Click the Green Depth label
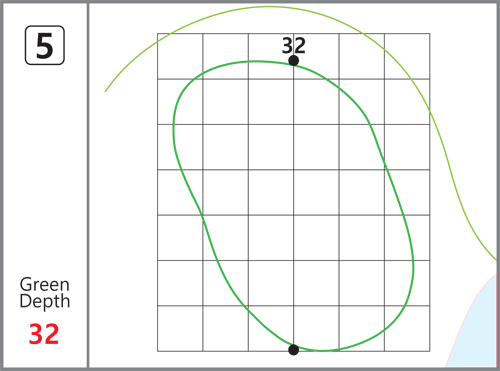The height and width of the screenshot is (371, 500). click(x=45, y=293)
